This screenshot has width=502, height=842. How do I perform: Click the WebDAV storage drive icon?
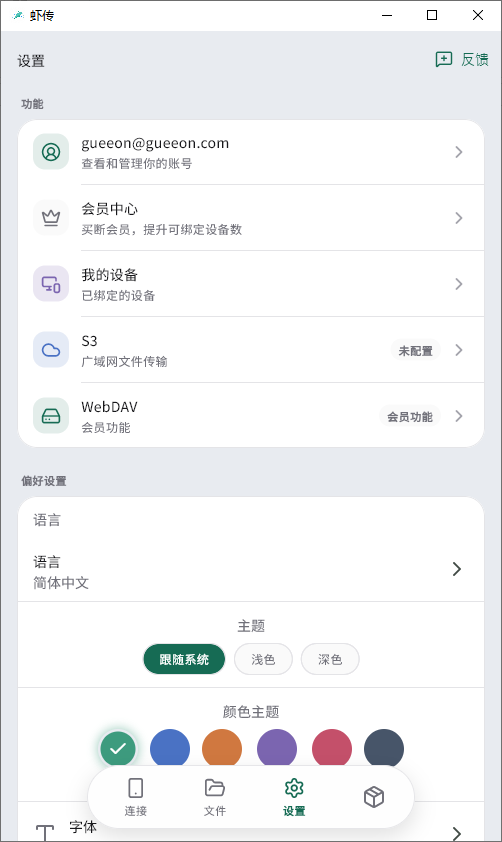click(51, 416)
